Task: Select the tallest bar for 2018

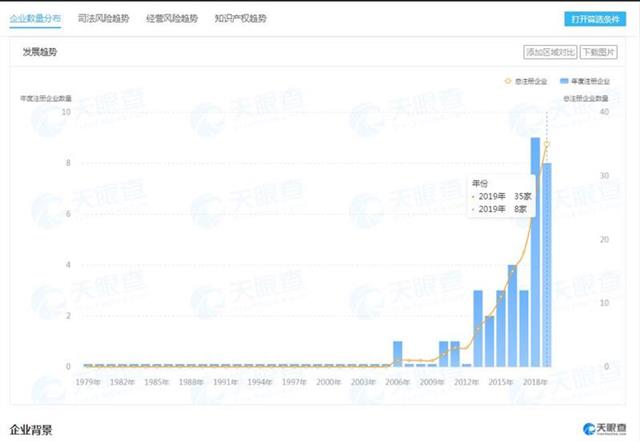Action: [535, 252]
